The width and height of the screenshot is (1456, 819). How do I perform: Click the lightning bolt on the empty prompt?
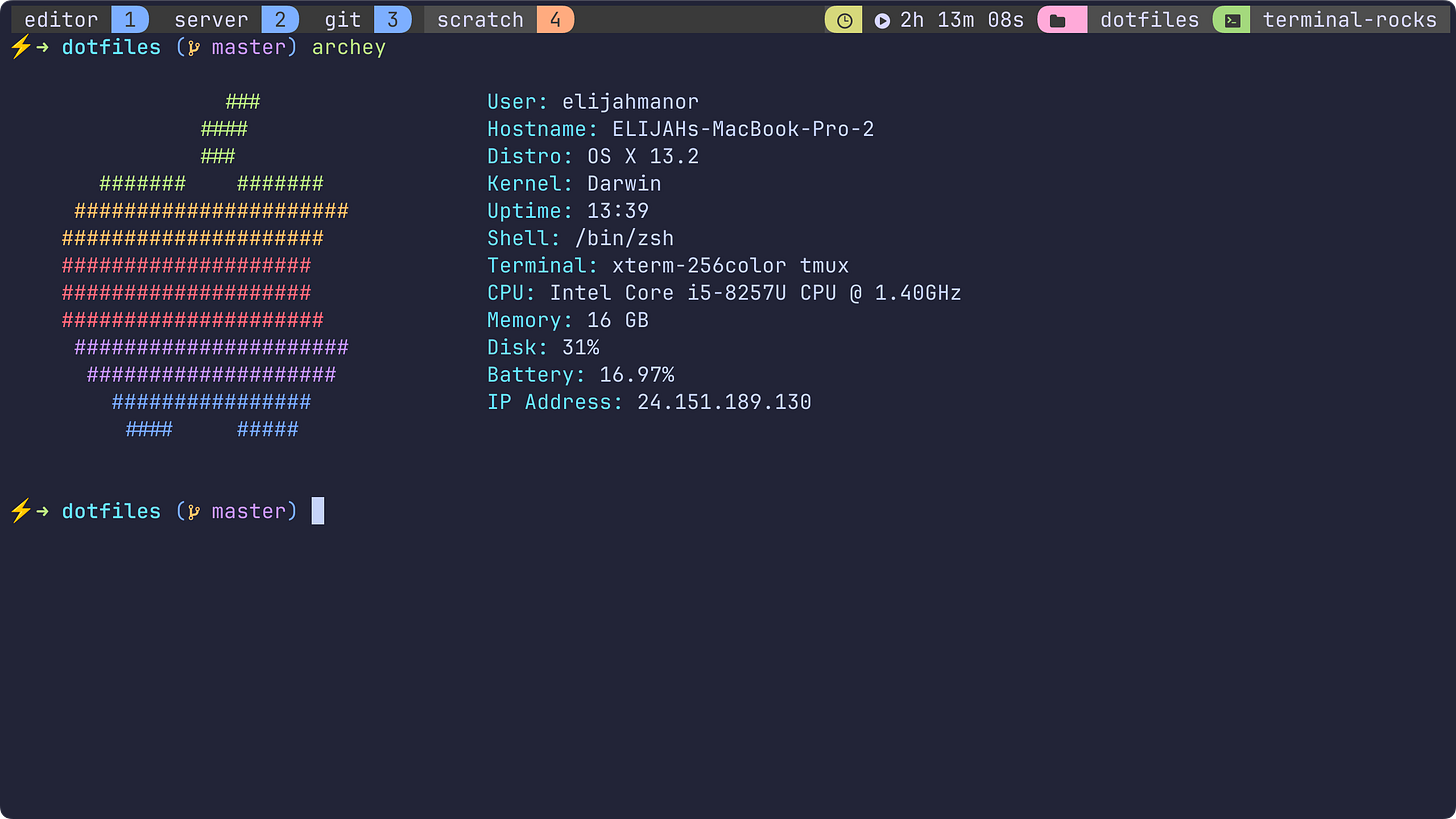[x=20, y=510]
